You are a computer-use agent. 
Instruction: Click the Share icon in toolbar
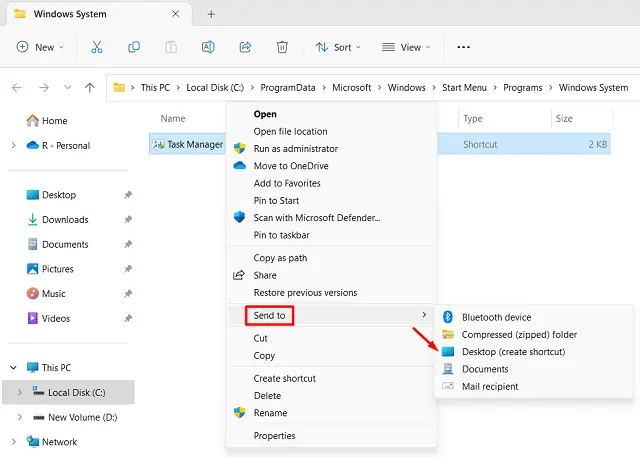coord(245,47)
